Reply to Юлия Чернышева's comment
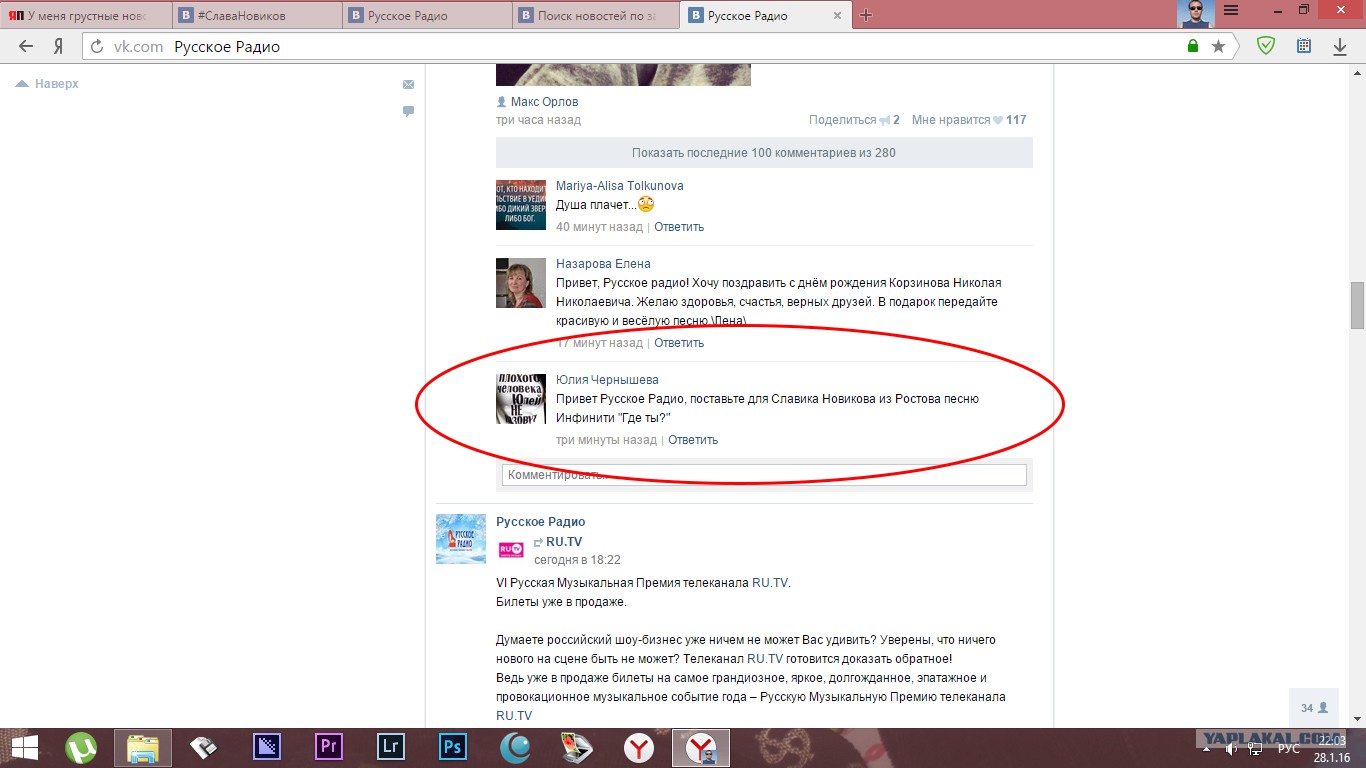This screenshot has width=1366, height=768. [693, 440]
